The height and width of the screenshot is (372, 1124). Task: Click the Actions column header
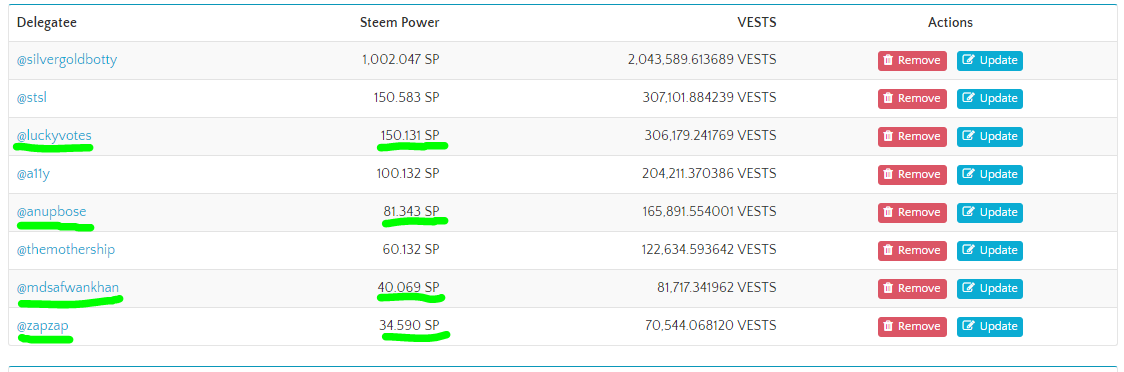coord(950,22)
